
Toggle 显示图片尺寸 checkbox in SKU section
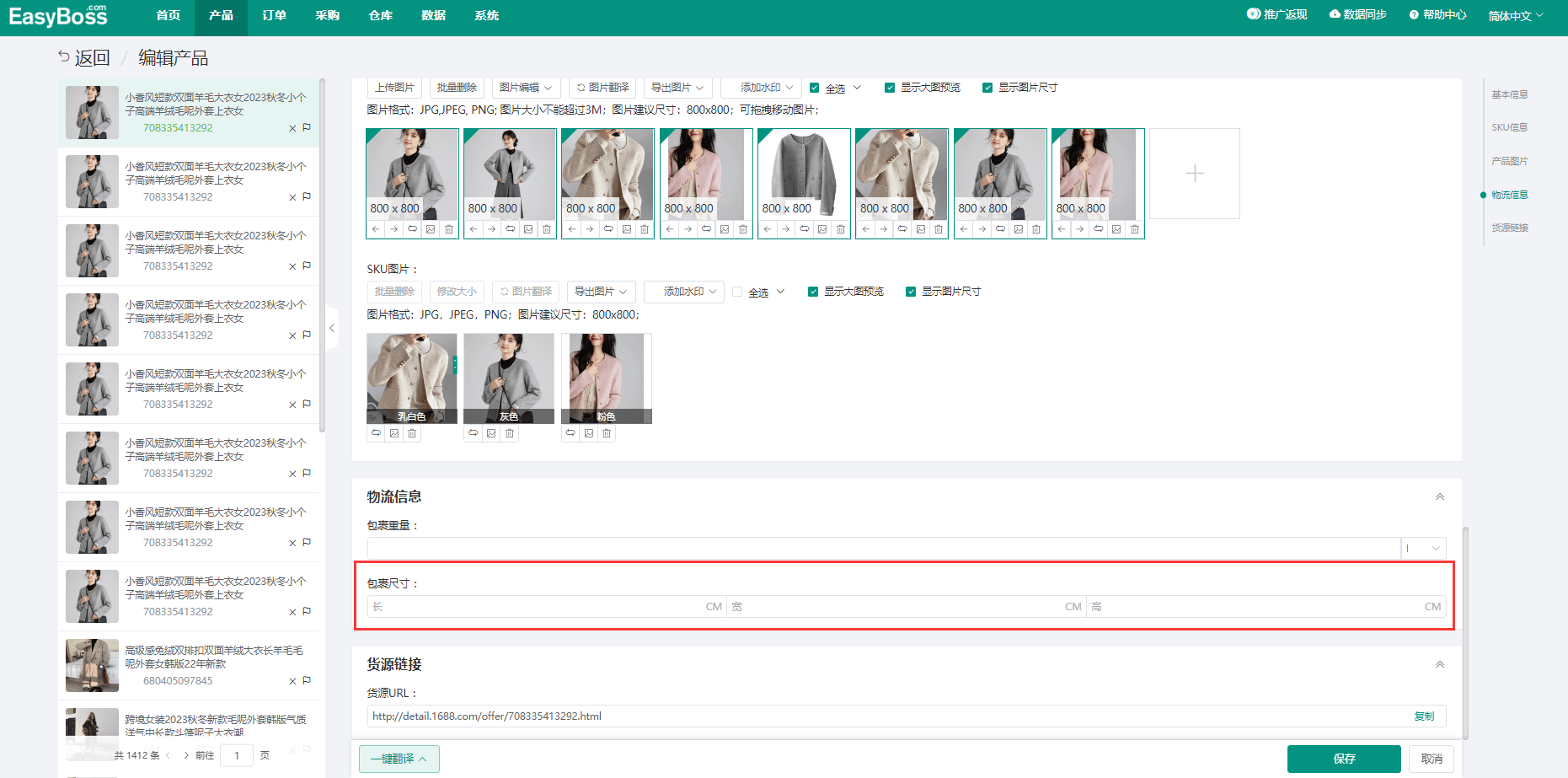click(x=911, y=292)
